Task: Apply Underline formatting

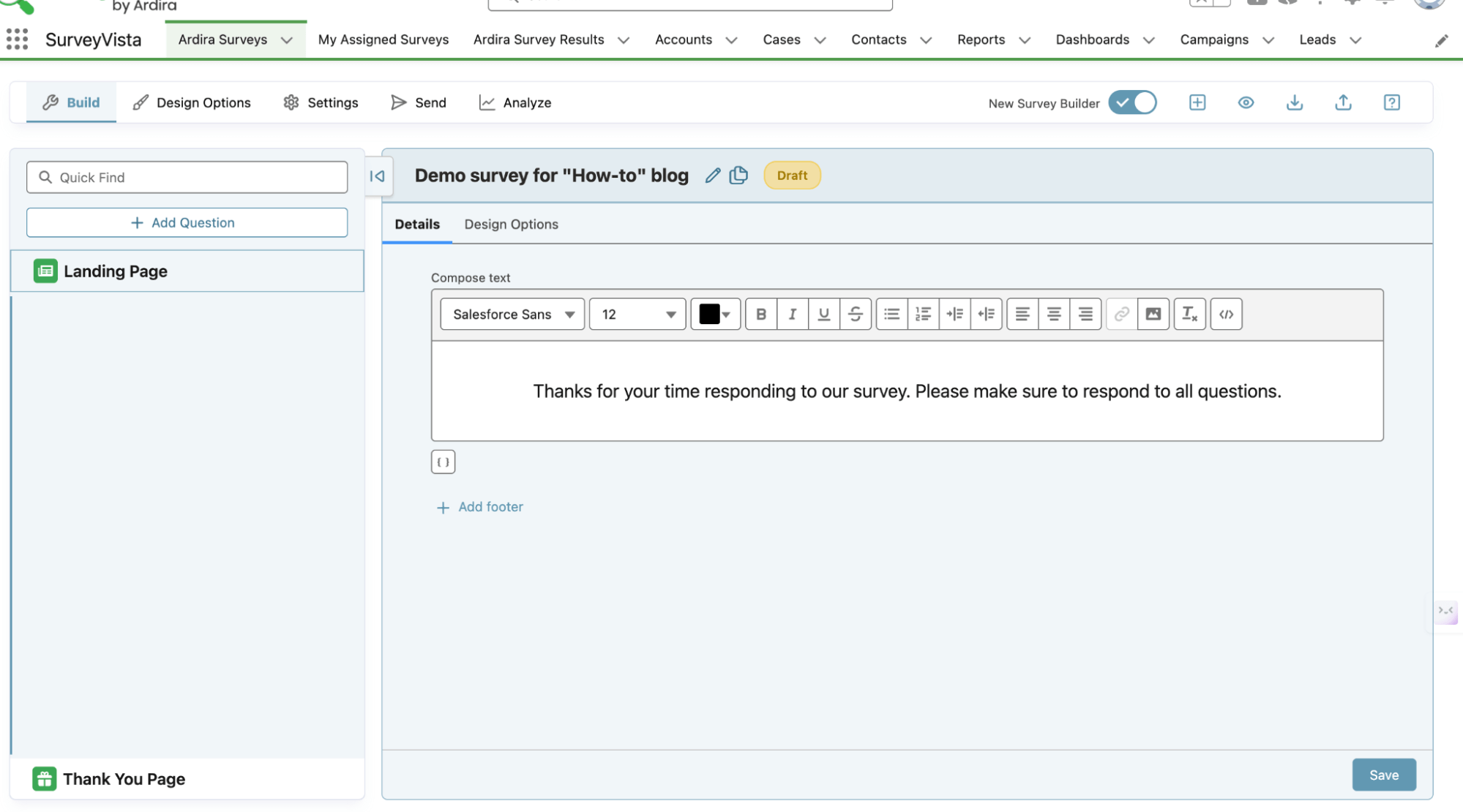Action: [x=824, y=314]
